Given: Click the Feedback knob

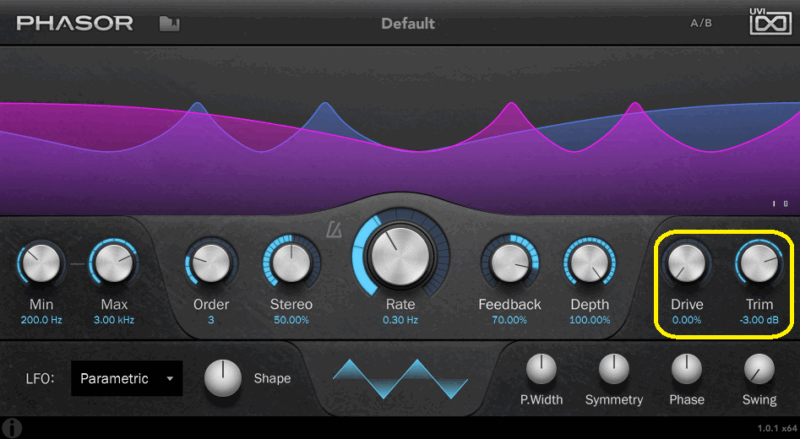Looking at the screenshot, I should tap(510, 263).
